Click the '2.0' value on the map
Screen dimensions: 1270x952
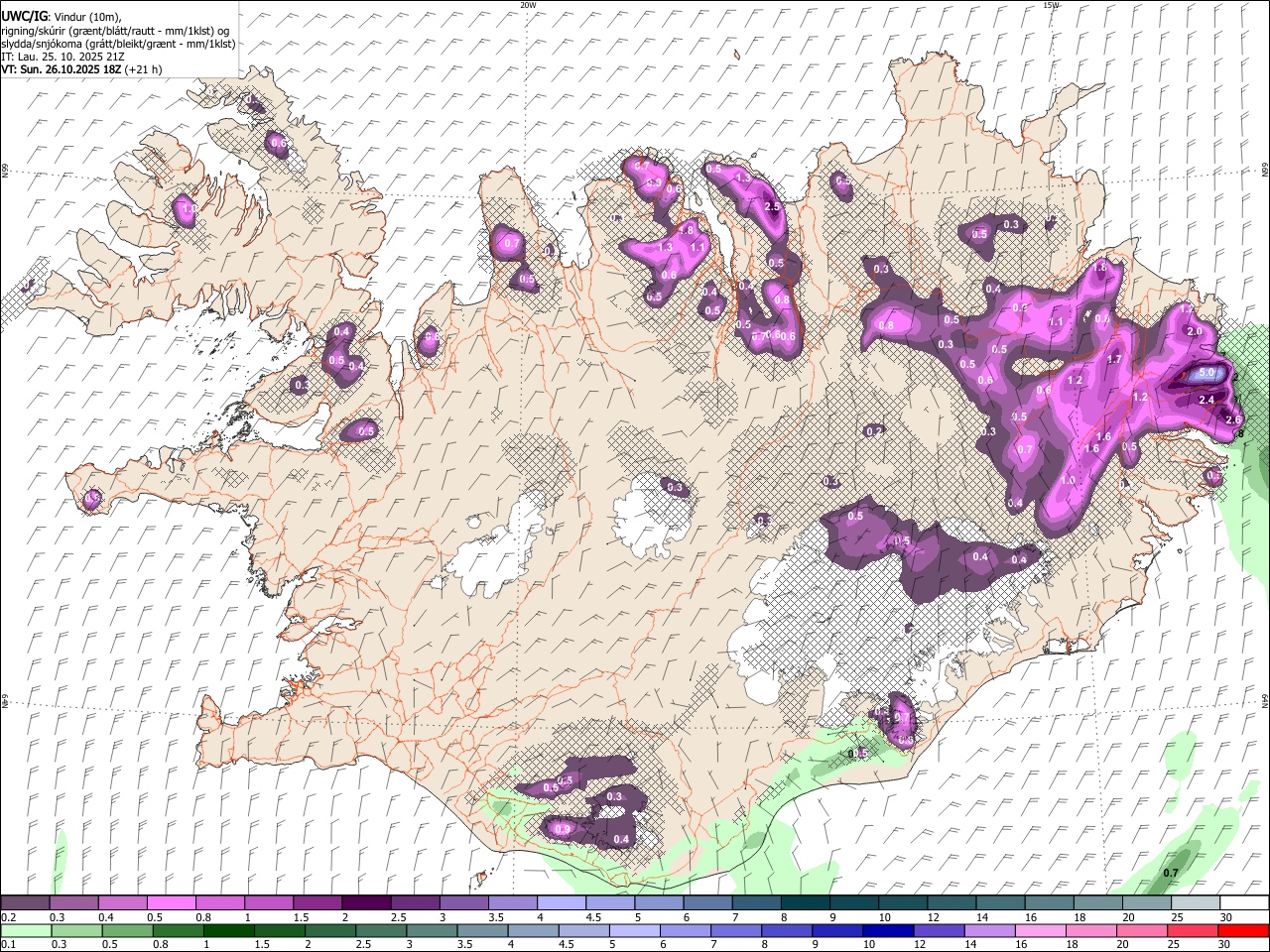(x=1195, y=331)
